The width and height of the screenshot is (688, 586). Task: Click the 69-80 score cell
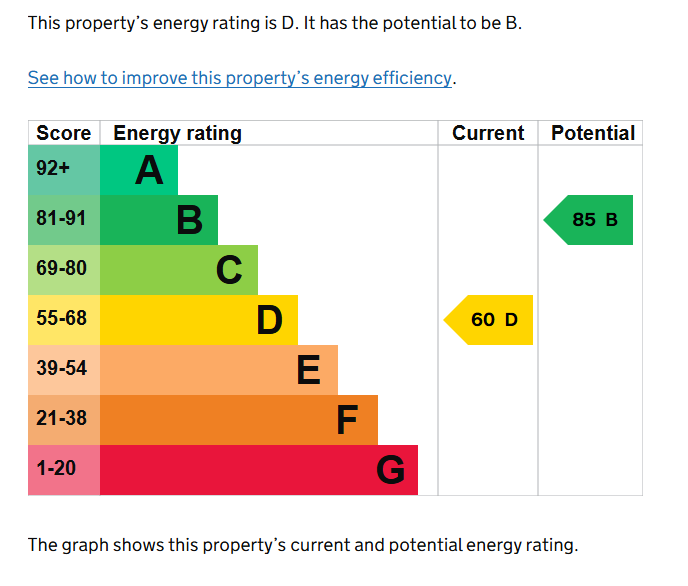click(64, 270)
